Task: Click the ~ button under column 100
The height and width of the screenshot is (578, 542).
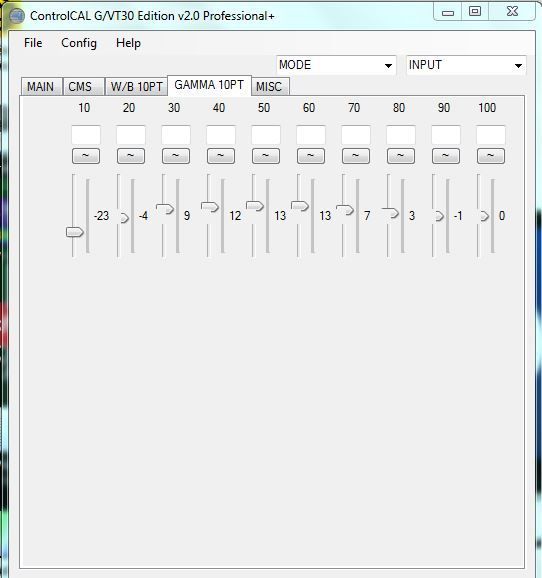Action: pyautogui.click(x=491, y=156)
